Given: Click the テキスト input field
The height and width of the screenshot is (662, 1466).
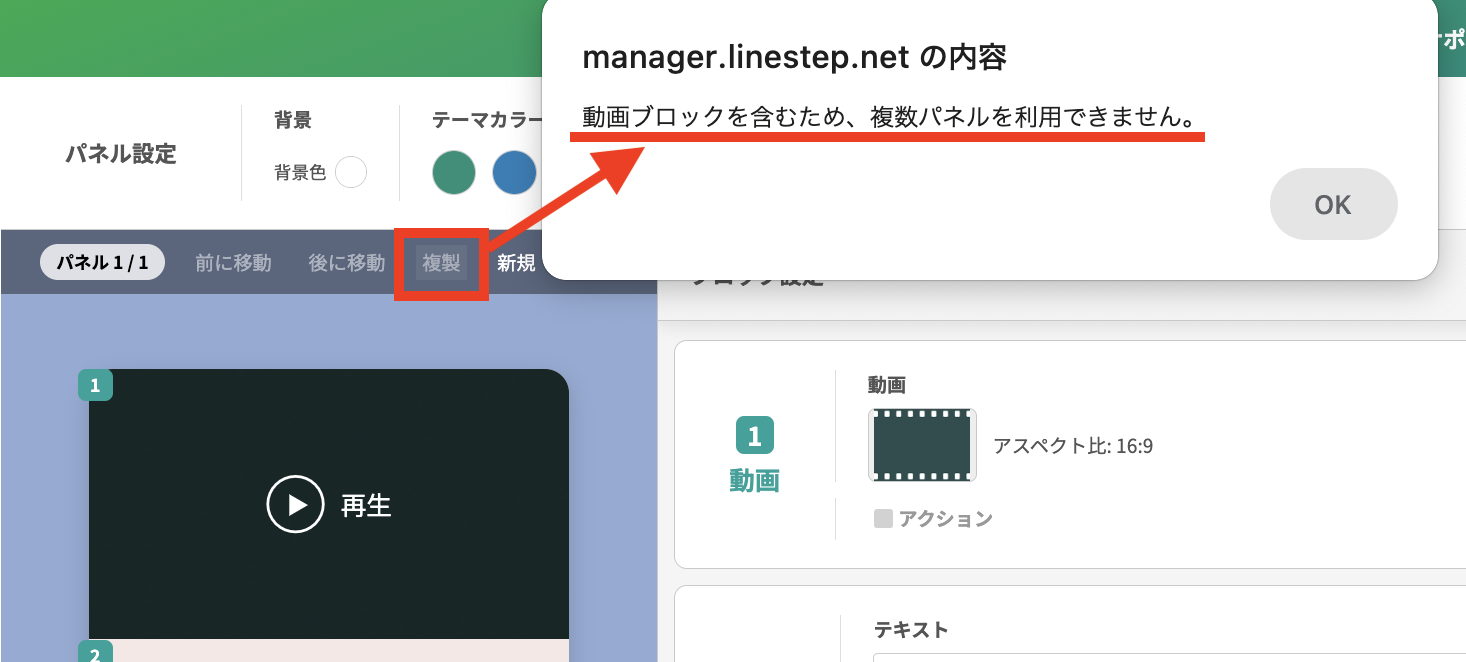Looking at the screenshot, I should click(x=1169, y=657).
